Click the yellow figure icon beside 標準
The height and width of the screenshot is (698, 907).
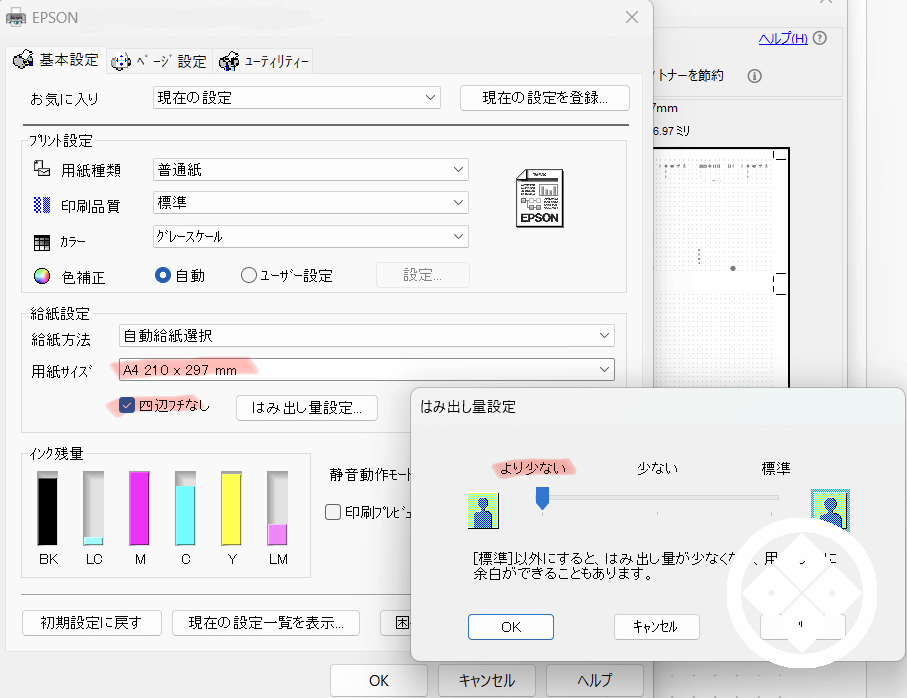830,509
